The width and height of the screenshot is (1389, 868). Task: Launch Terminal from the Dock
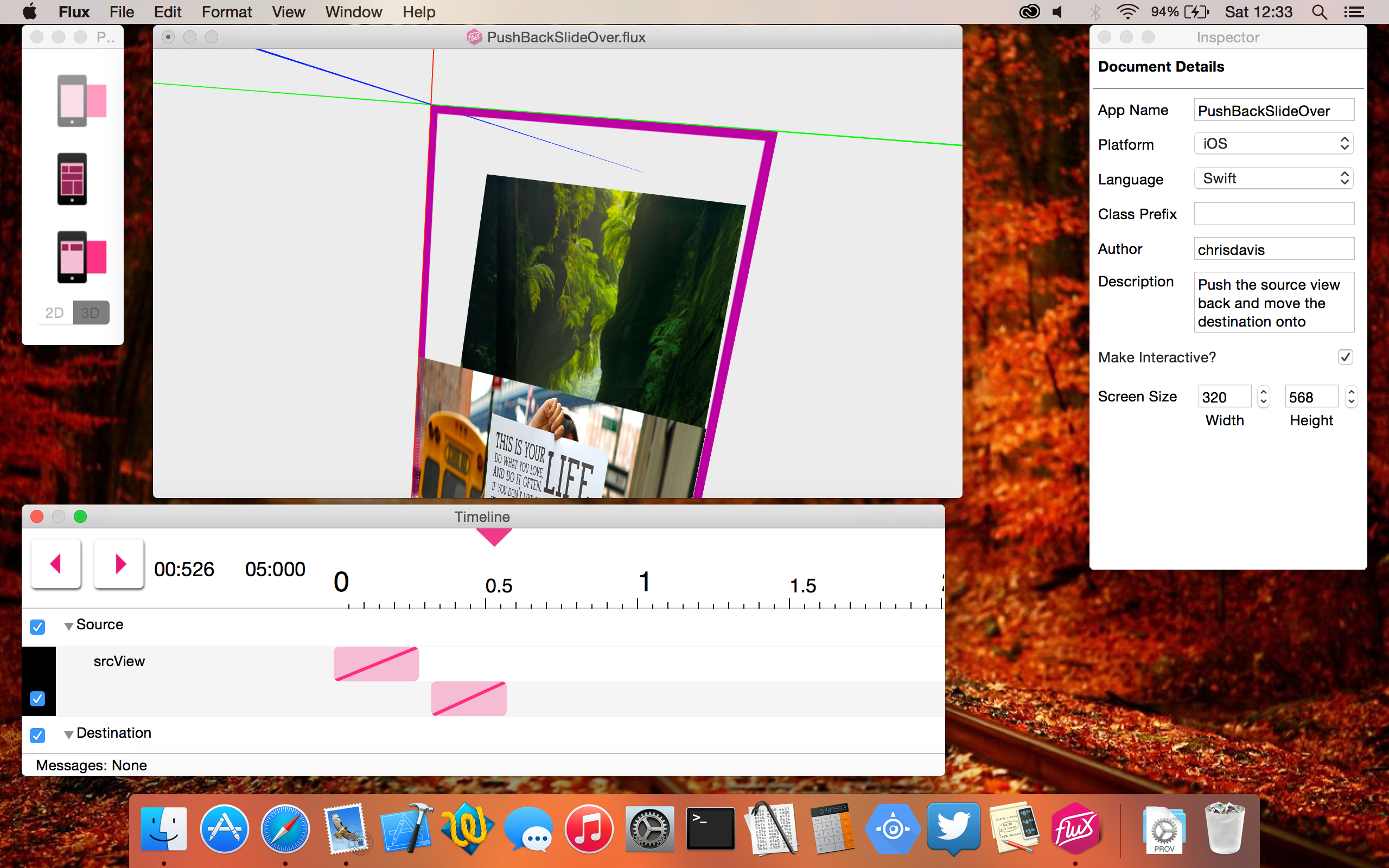[710, 829]
